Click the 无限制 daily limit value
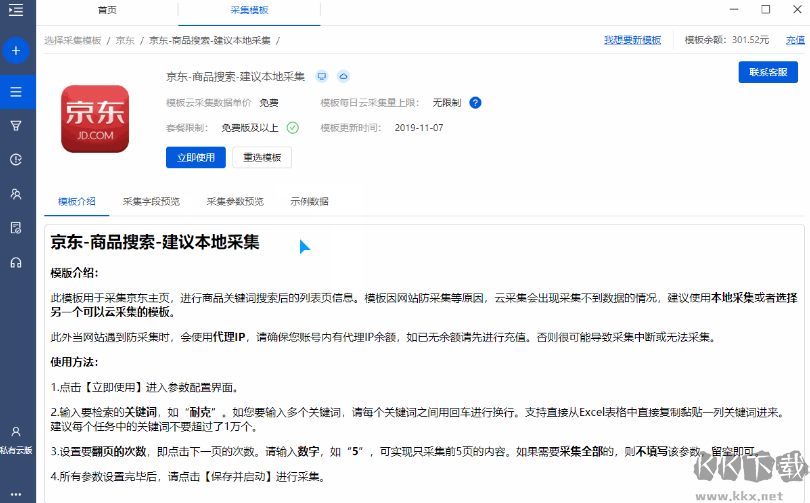The height and width of the screenshot is (503, 810). (446, 103)
